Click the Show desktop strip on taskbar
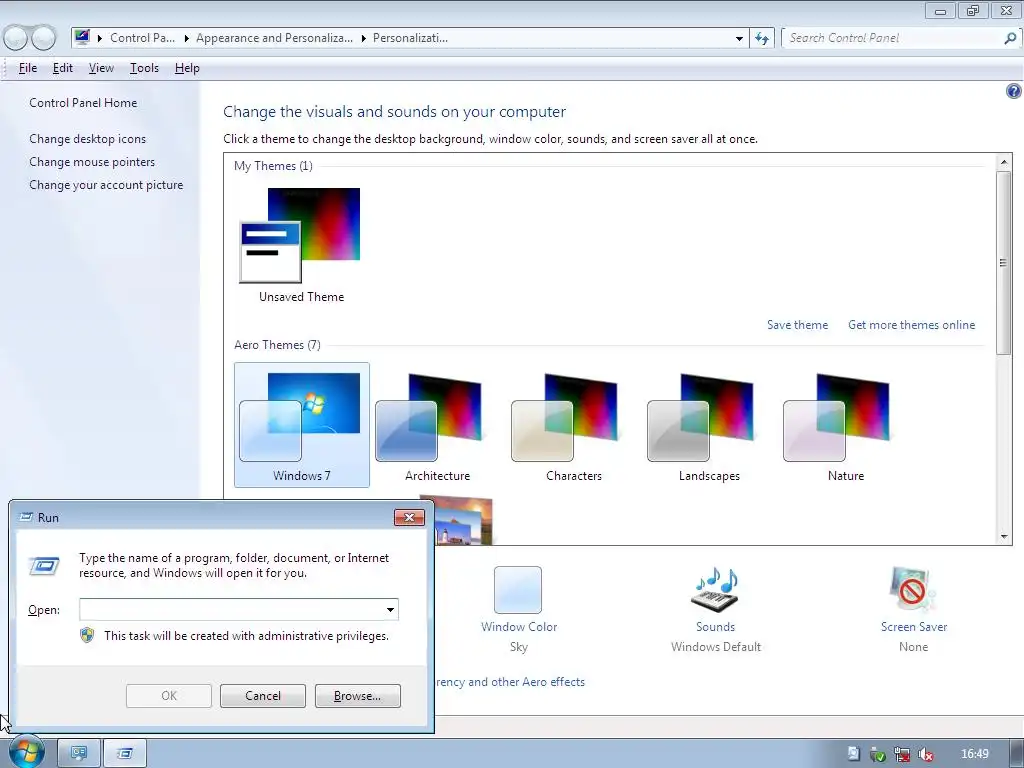1024x768 pixels. pyautogui.click(x=1016, y=754)
